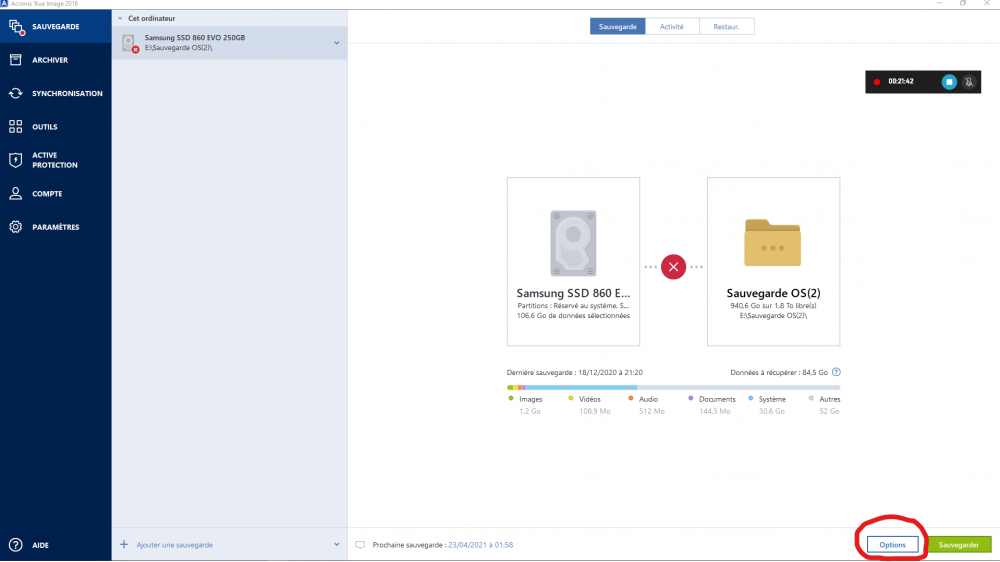This screenshot has height=562, width=1000.
Task: Toggle the muted microphone in recorder
Action: 968,82
